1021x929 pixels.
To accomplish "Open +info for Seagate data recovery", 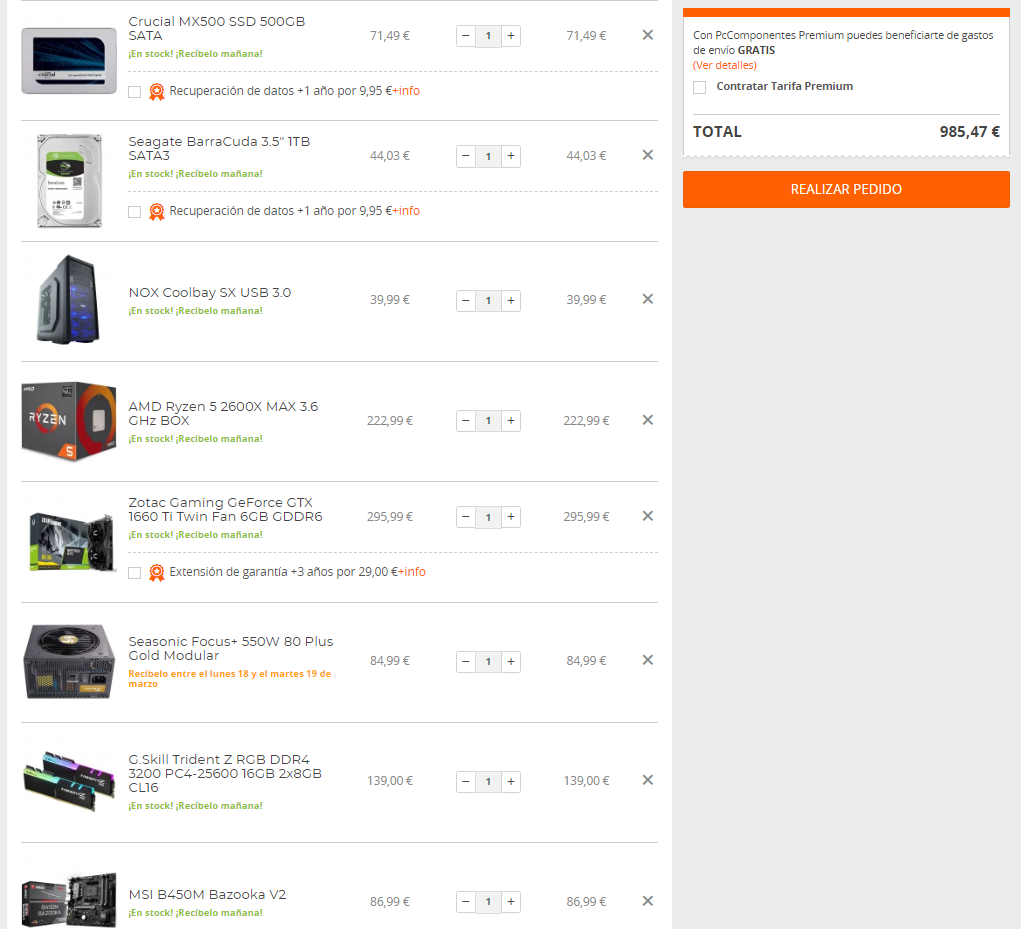I will pos(406,211).
